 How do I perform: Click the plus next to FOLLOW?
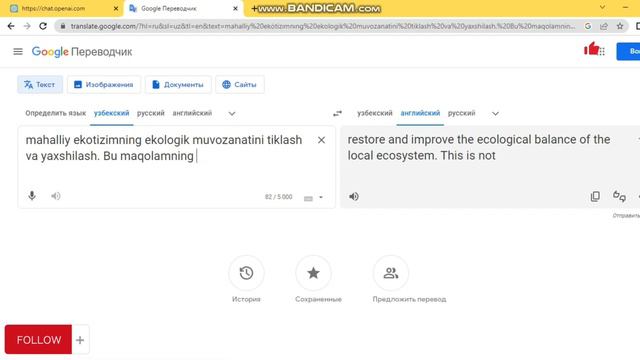pos(80,340)
